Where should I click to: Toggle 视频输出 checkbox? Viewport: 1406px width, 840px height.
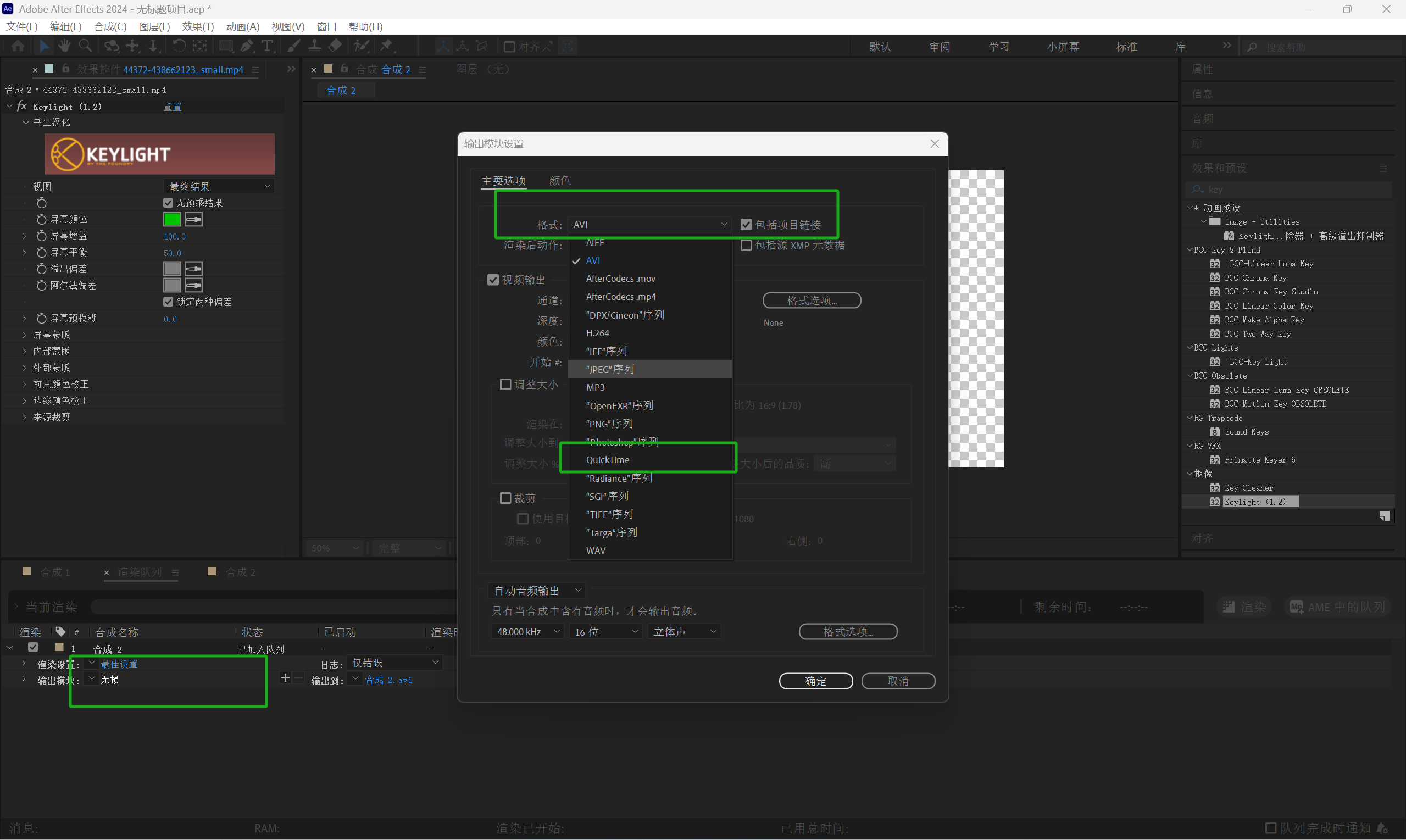(x=492, y=280)
